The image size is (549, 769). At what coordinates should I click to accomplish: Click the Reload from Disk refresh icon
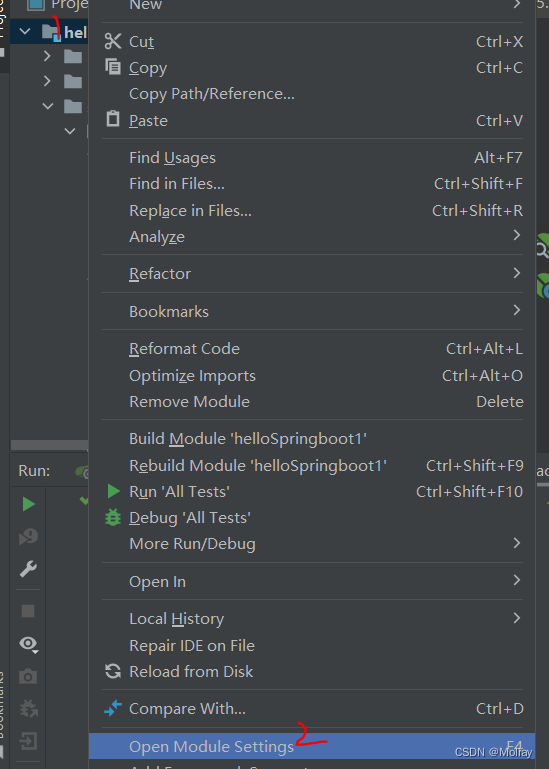(x=113, y=671)
